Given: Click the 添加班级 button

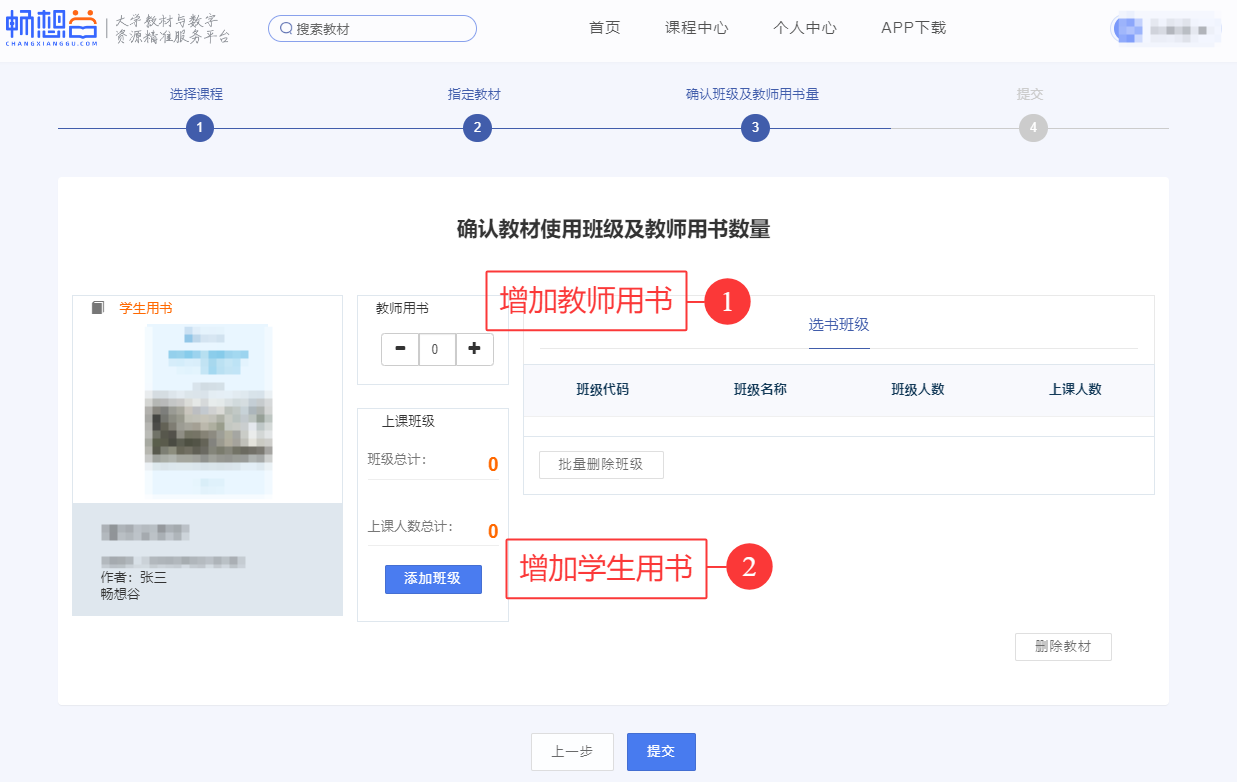Looking at the screenshot, I should [x=433, y=579].
